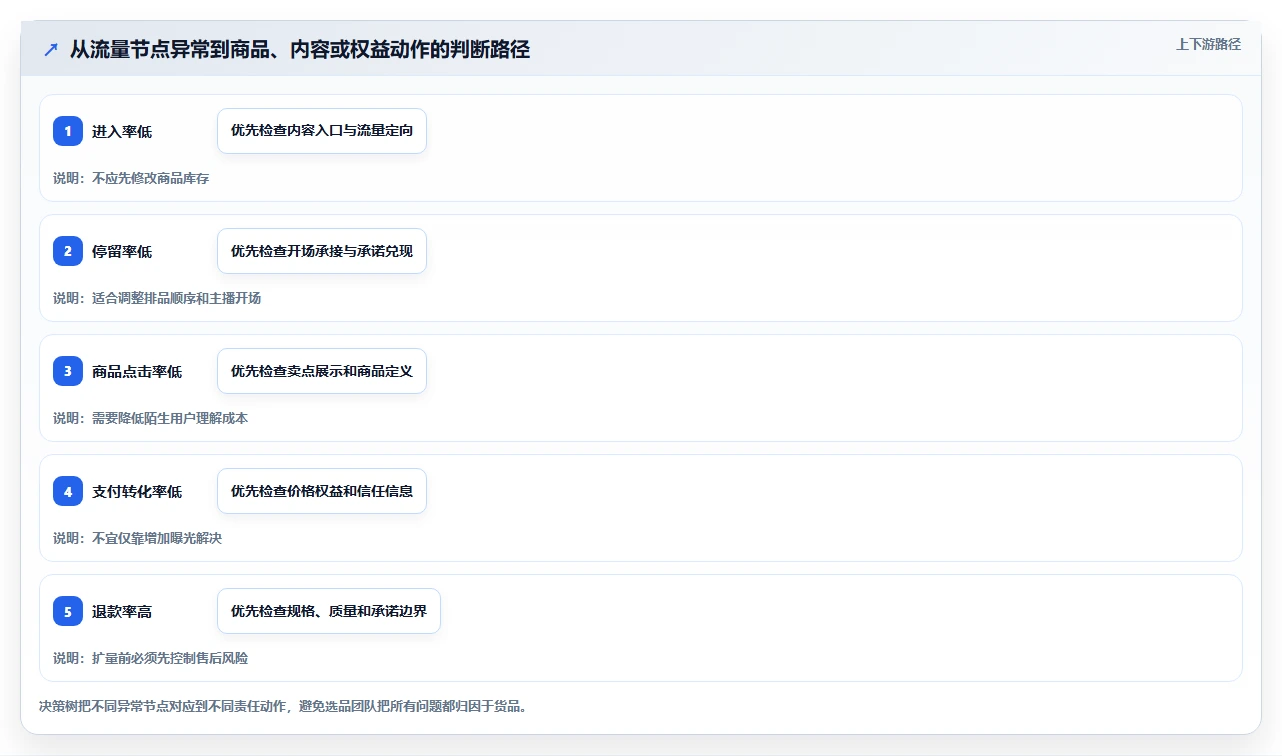
Task: Click the step 5 number badge
Action: pos(68,611)
